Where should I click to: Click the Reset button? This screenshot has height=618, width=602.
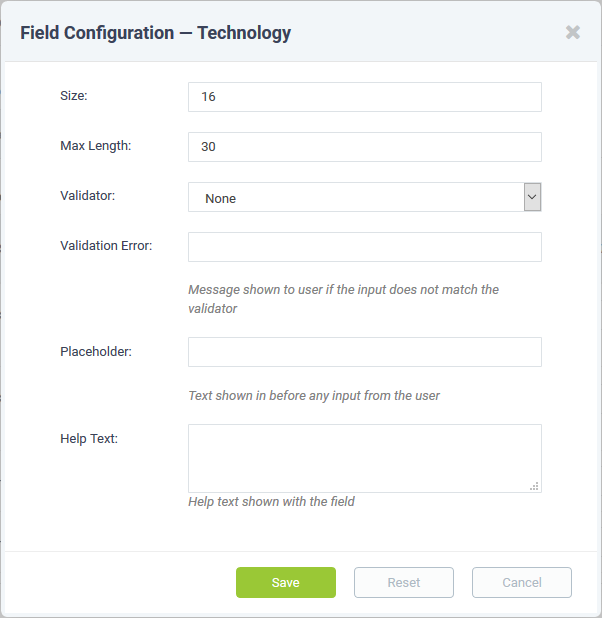[404, 583]
